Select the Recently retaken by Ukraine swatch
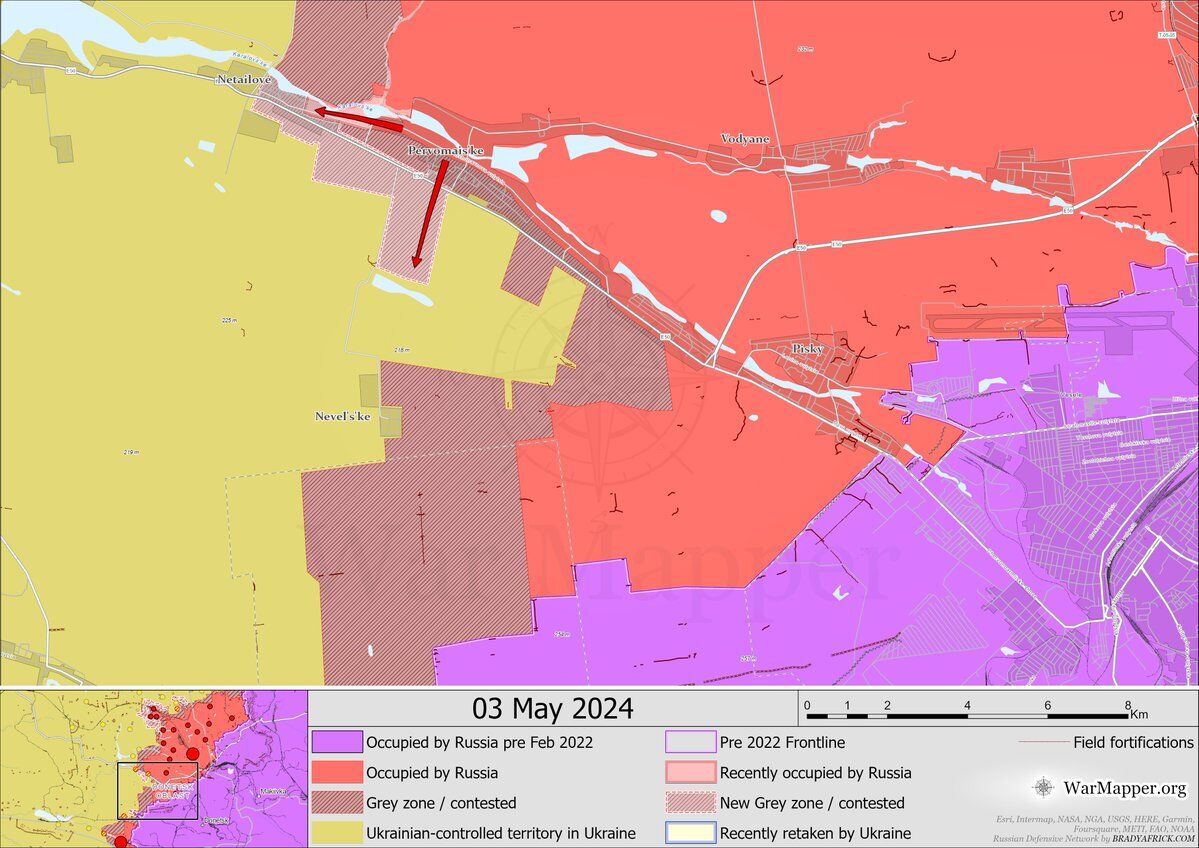The image size is (1199, 848). point(690,833)
